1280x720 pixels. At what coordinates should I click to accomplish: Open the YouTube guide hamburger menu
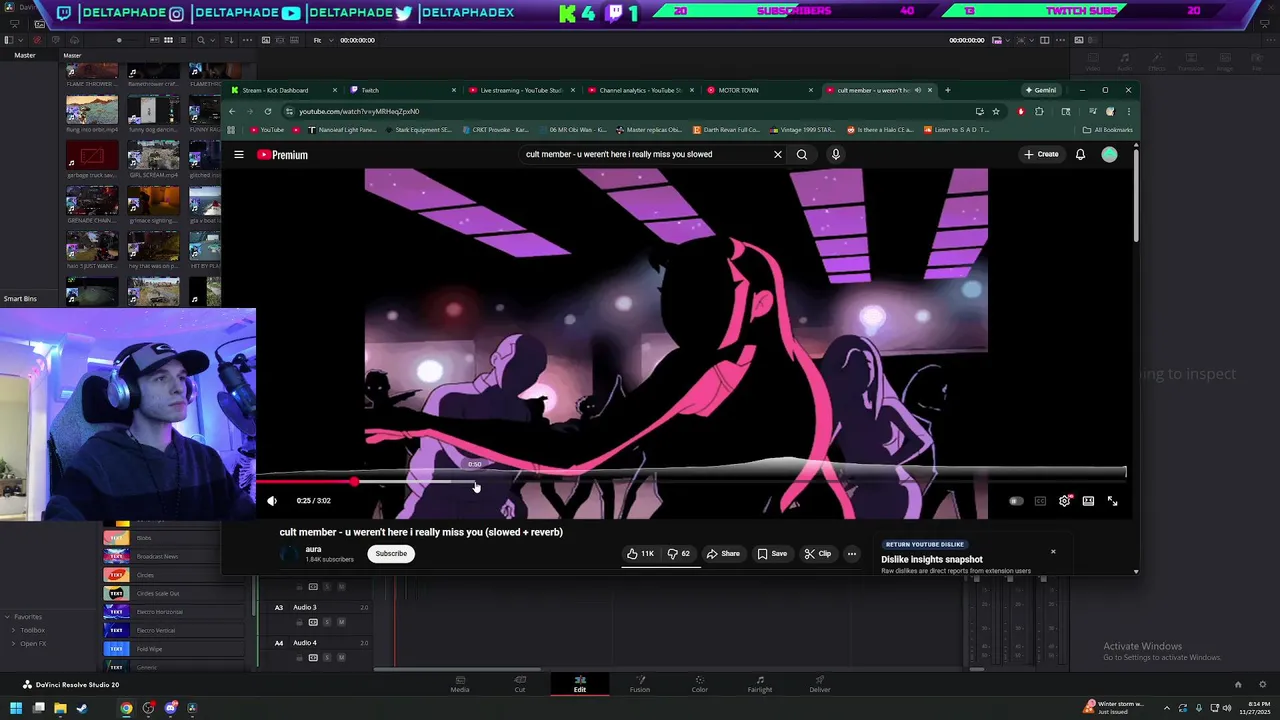239,155
